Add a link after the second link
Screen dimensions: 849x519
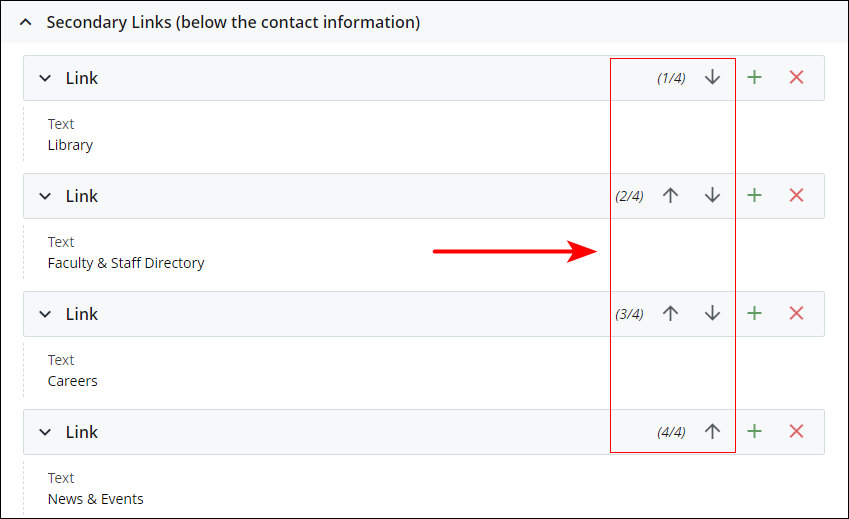(x=754, y=195)
